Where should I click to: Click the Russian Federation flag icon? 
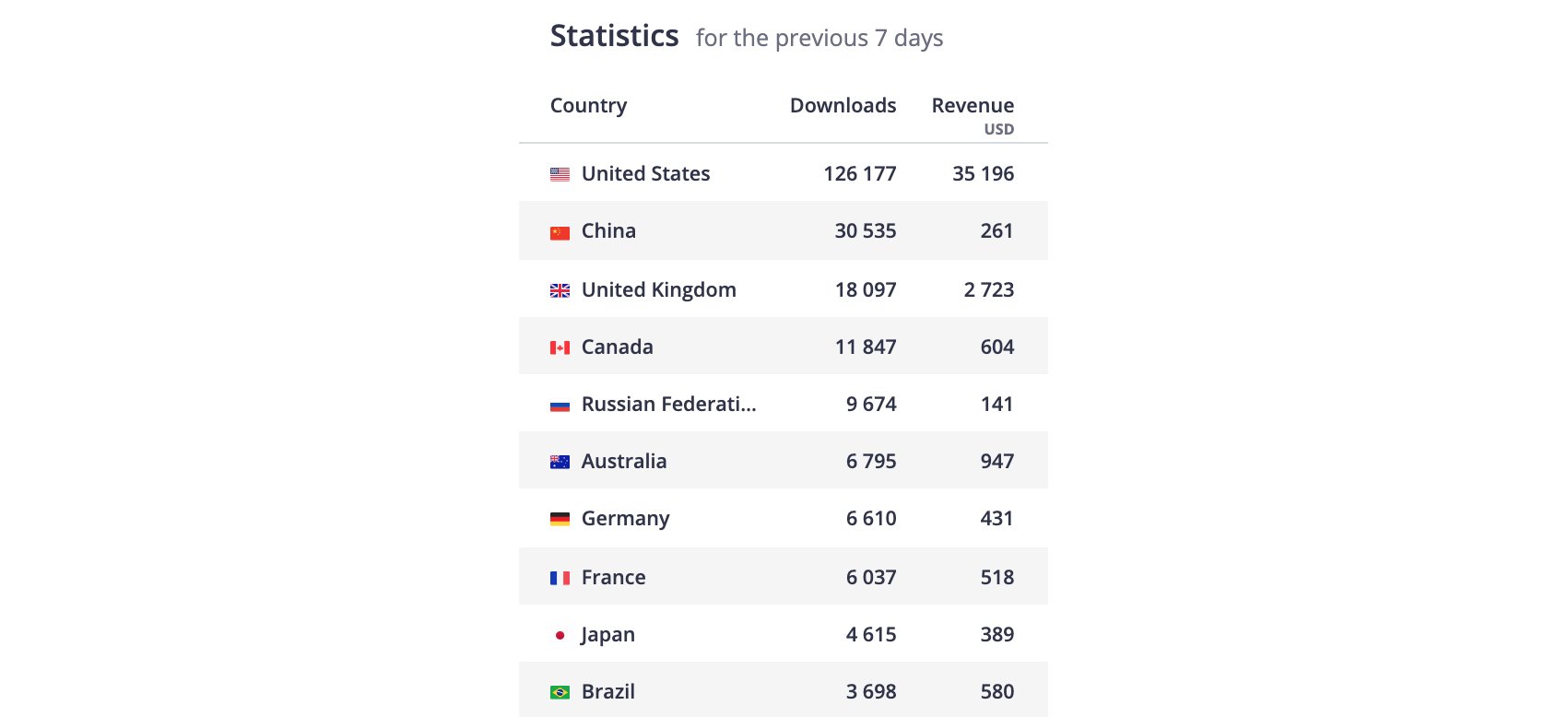pyautogui.click(x=560, y=405)
